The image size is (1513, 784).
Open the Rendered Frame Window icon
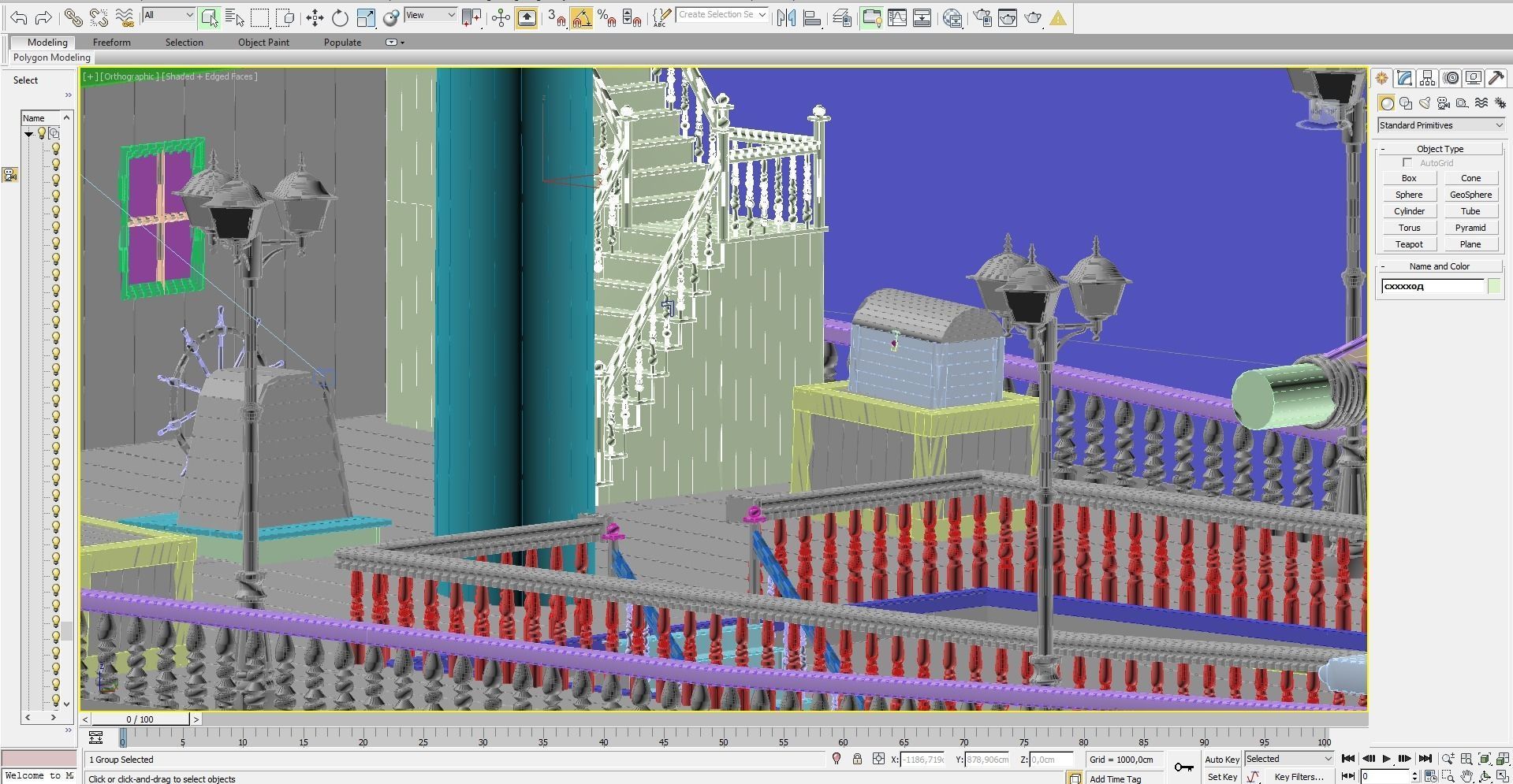tap(1008, 17)
